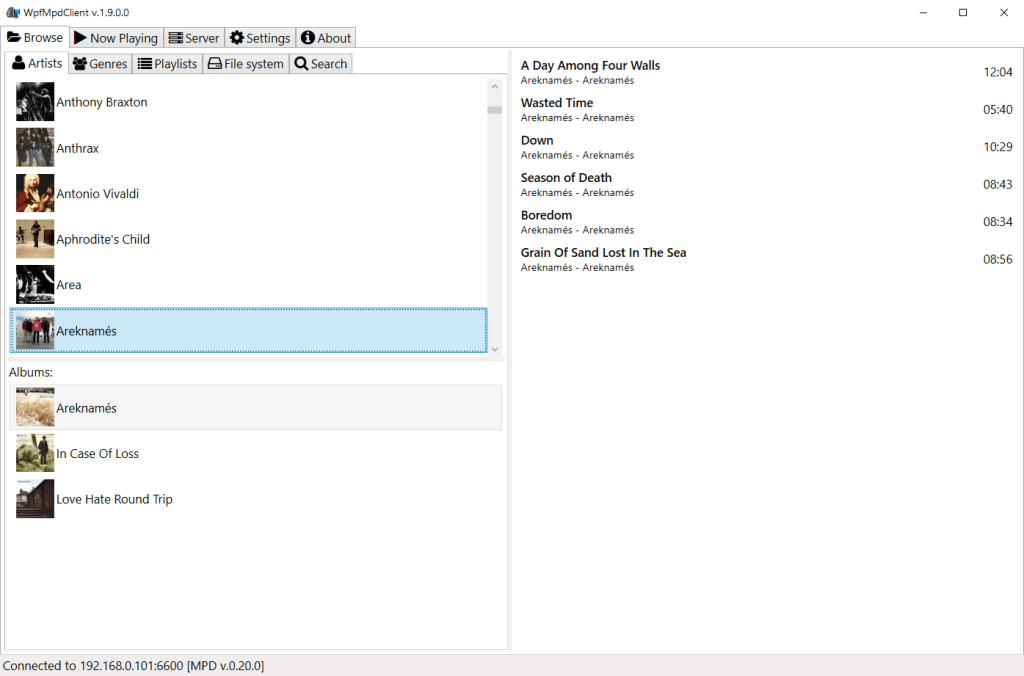Maximize the WpfMpdClient window
Image resolution: width=1024 pixels, height=676 pixels.
963,12
